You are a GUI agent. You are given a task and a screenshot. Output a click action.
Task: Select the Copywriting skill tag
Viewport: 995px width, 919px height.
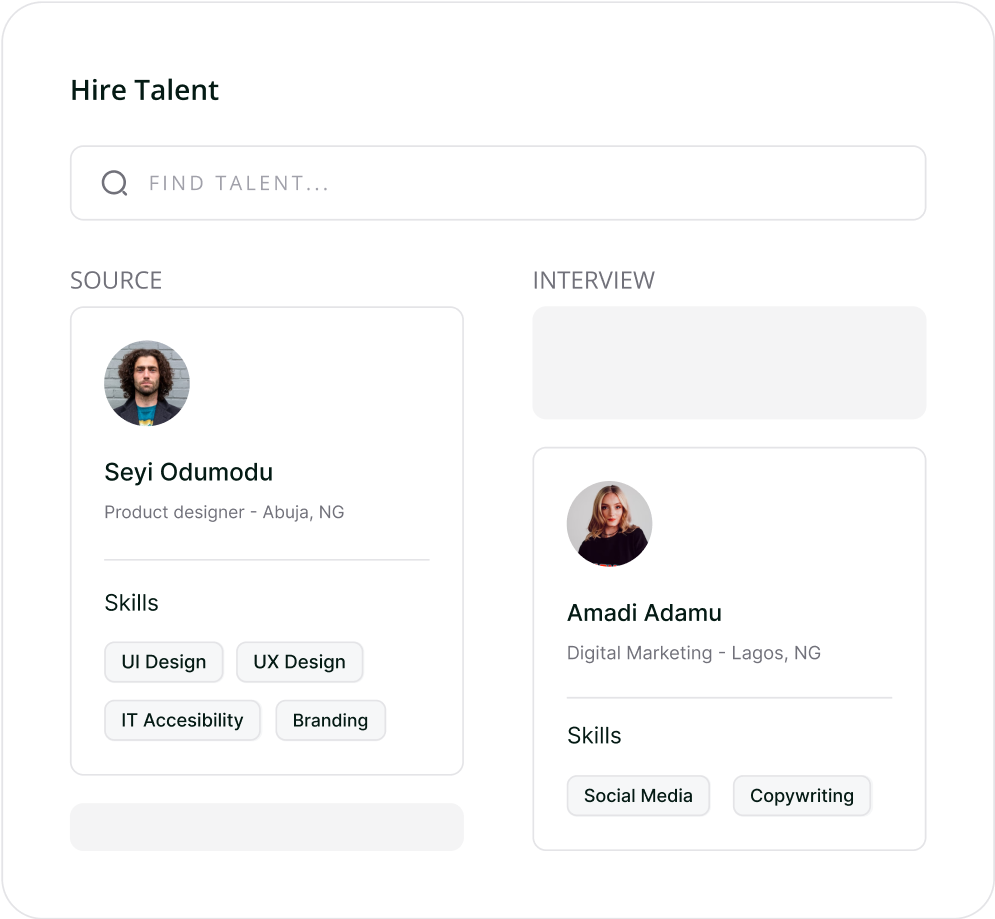coord(801,795)
